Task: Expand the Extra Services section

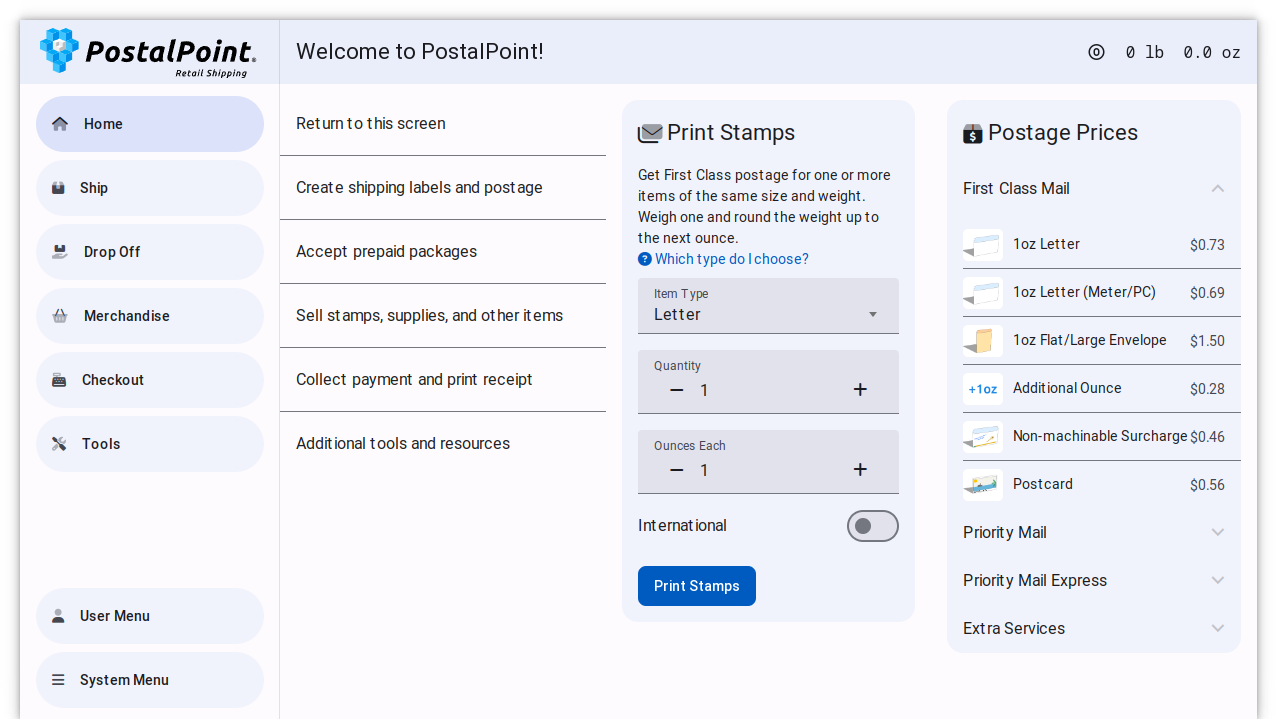Action: click(1093, 628)
